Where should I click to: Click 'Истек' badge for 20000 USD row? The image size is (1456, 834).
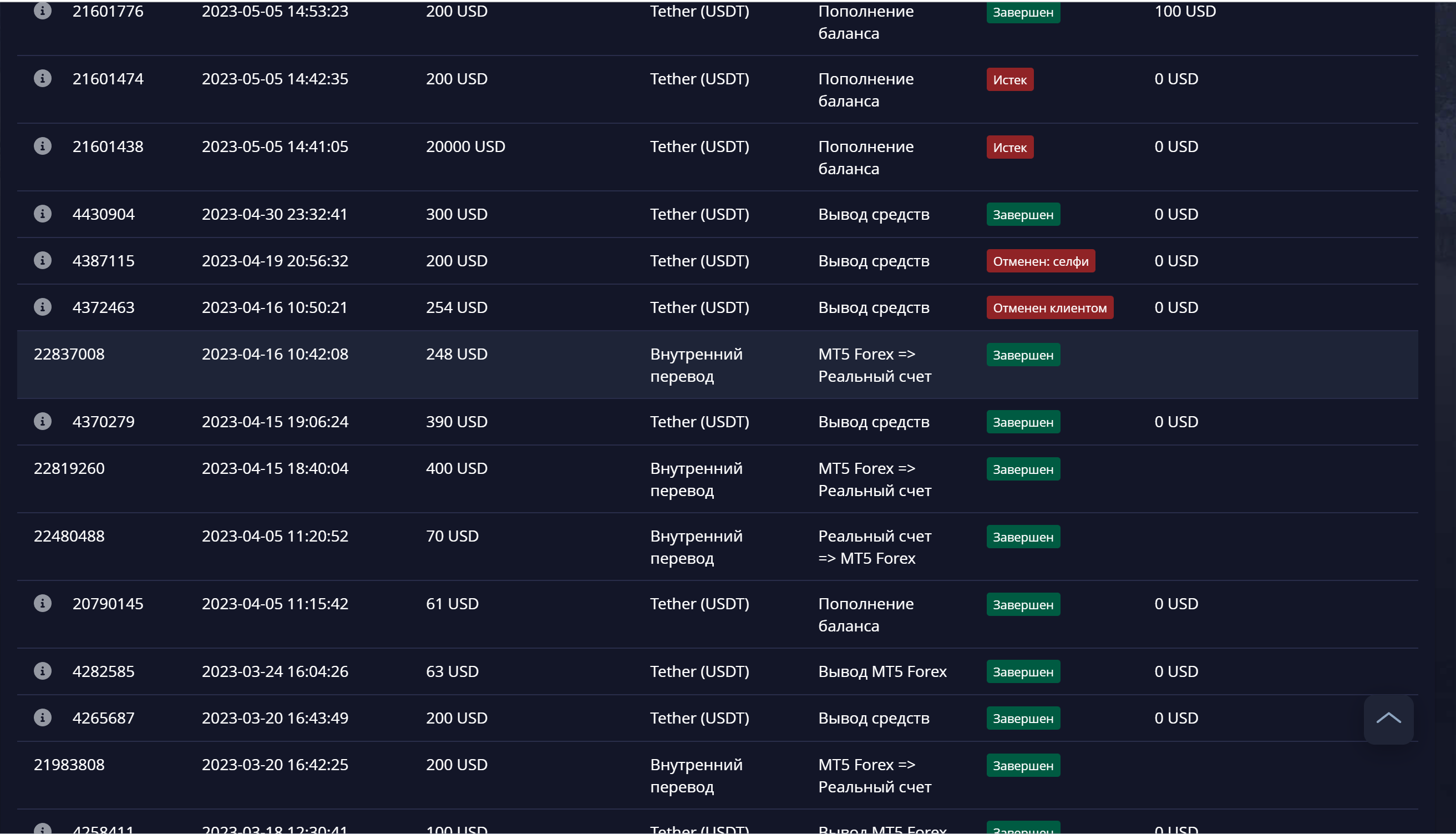pyautogui.click(x=1009, y=146)
